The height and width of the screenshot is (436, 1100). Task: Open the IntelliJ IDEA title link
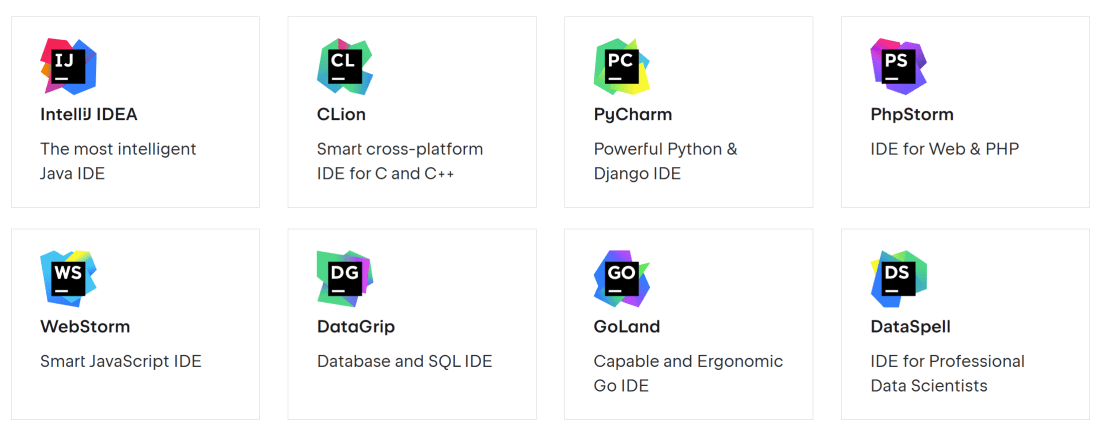pyautogui.click(x=89, y=114)
